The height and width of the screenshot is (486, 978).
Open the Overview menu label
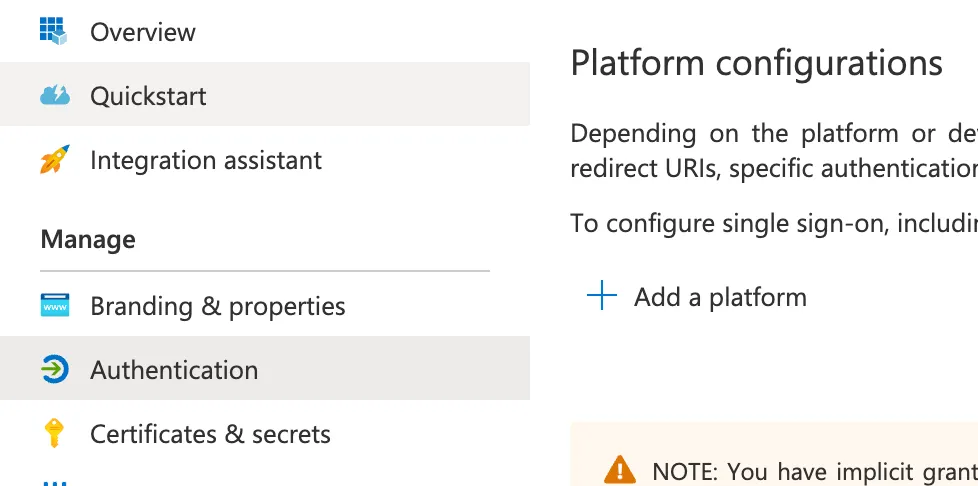tap(143, 32)
